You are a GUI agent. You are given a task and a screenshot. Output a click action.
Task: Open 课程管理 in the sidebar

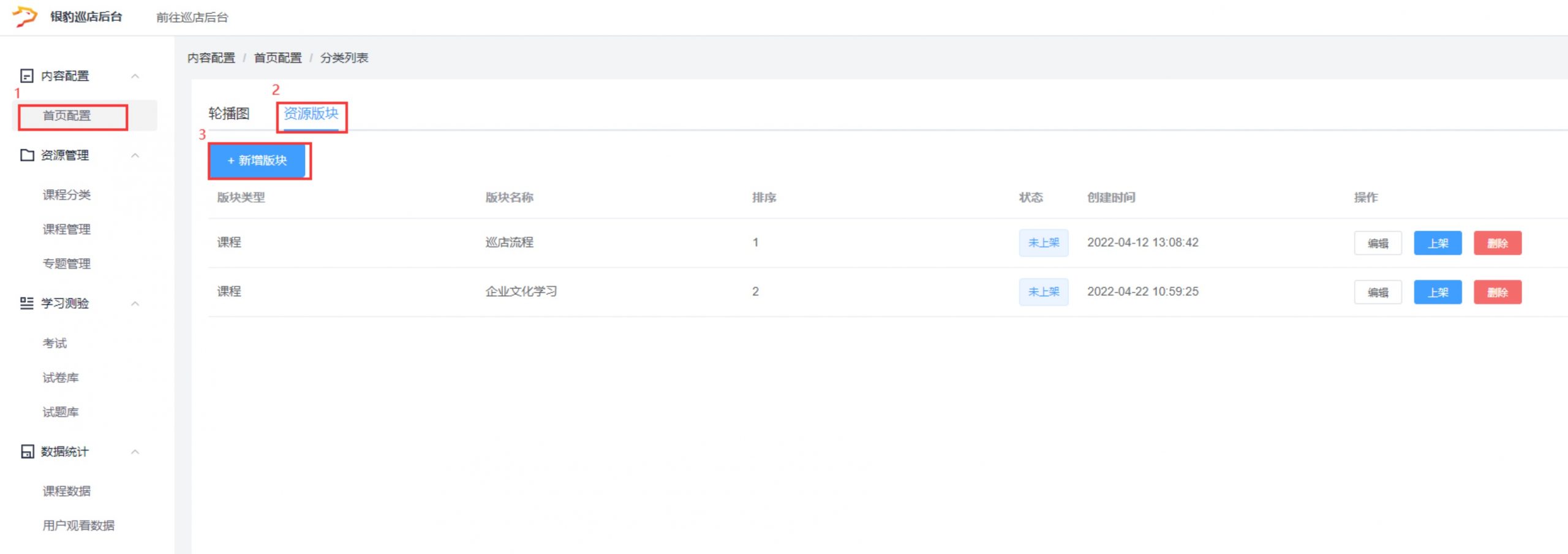[67, 229]
